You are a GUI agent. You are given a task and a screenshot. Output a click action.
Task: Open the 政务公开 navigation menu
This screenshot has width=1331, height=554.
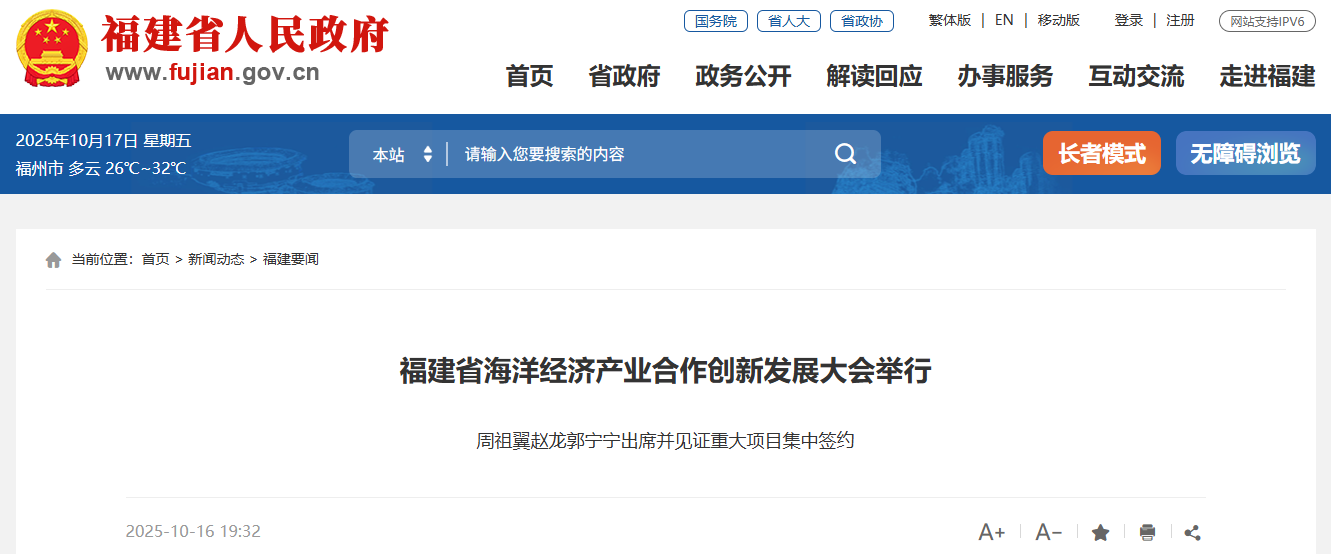743,75
